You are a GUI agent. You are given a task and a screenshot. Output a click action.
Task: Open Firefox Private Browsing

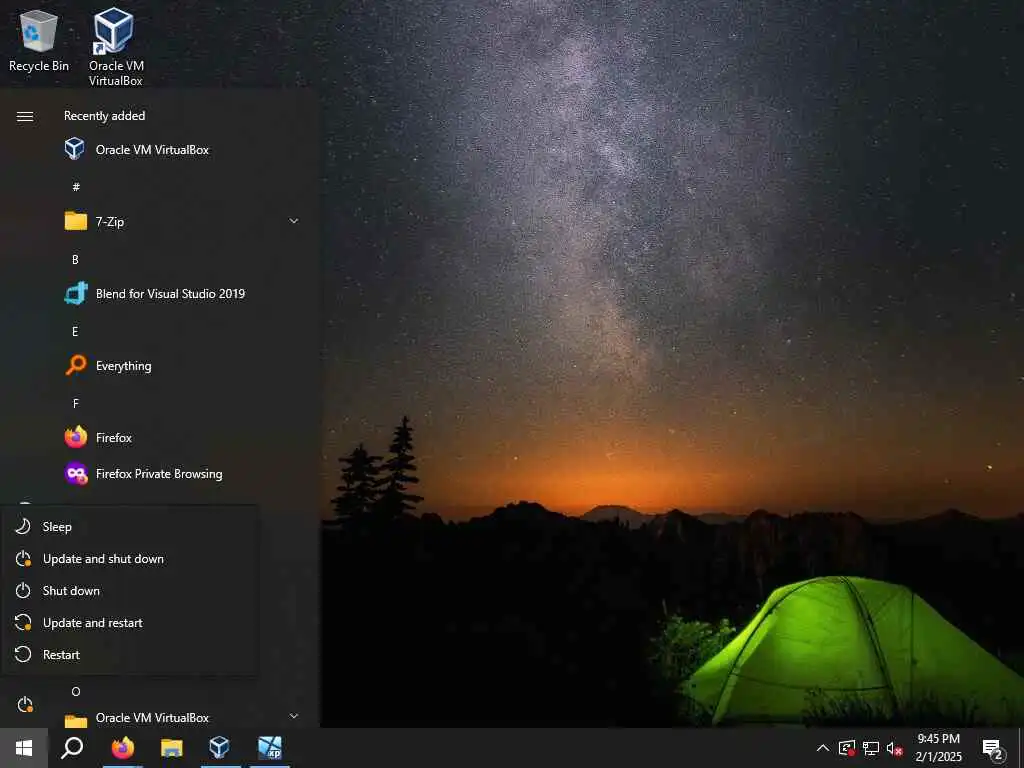click(184, 473)
